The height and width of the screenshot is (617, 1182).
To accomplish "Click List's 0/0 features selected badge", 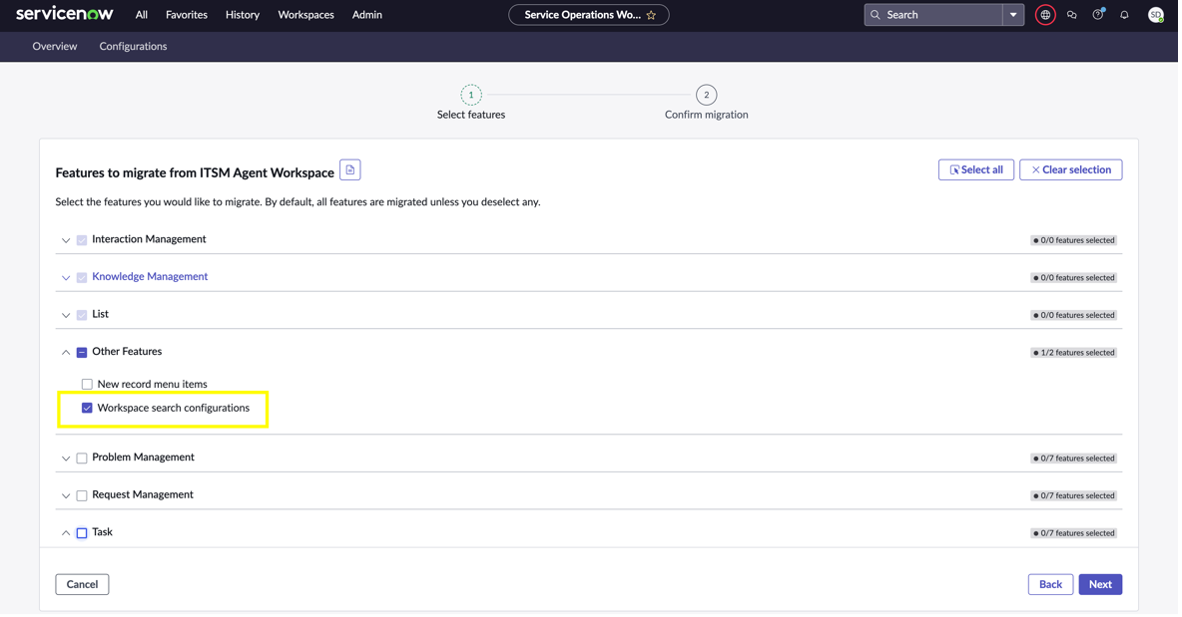I will pos(1073,315).
